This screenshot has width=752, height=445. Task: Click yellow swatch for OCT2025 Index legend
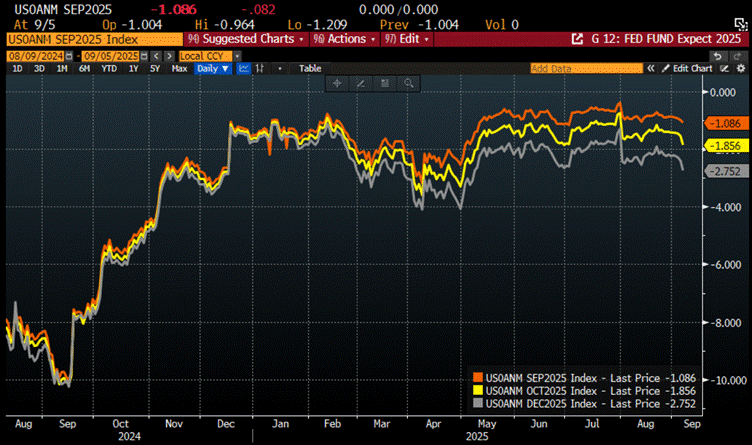pyautogui.click(x=478, y=391)
